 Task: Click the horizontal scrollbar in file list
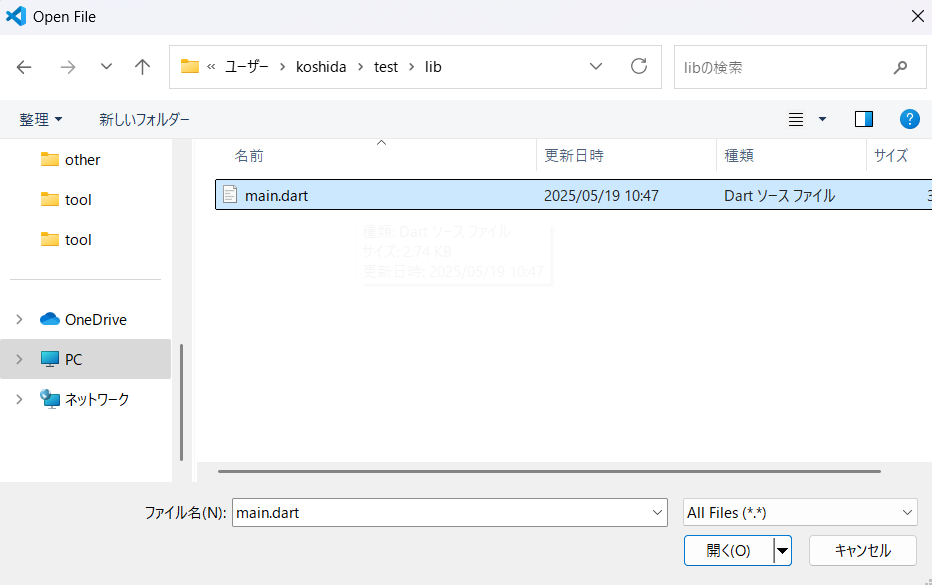click(x=548, y=470)
